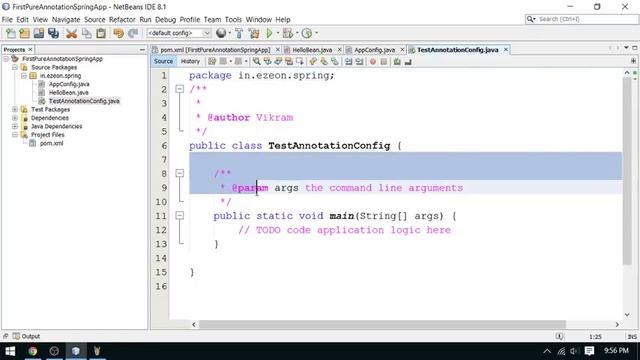Click the History view button
The height and width of the screenshot is (360, 640).
point(190,61)
